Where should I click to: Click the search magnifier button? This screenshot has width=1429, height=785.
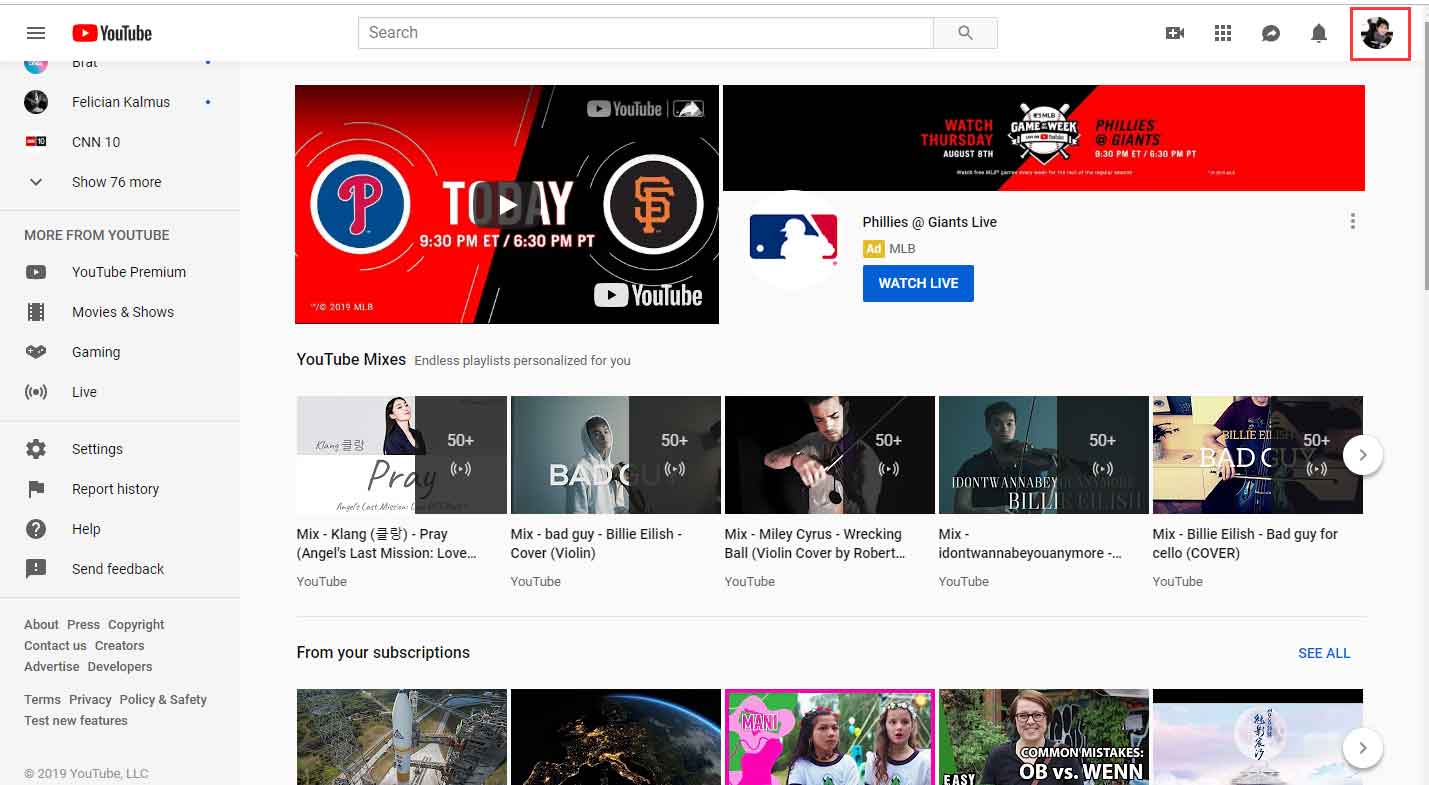pos(965,33)
